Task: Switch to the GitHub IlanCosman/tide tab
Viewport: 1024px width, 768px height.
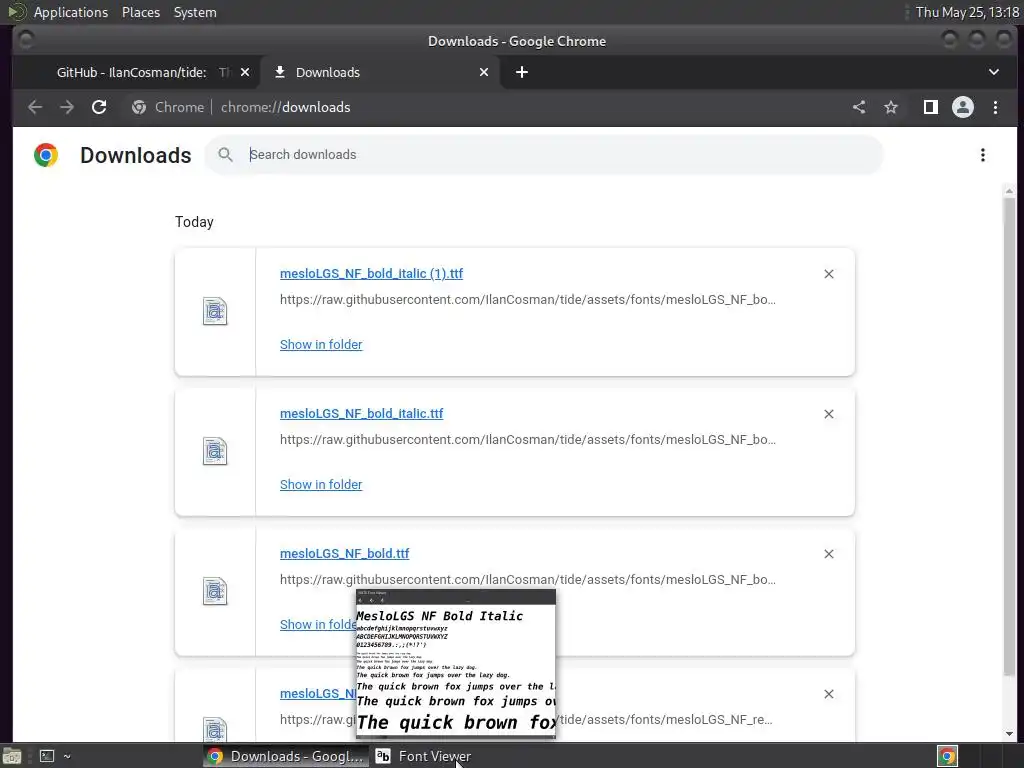Action: pos(136,72)
